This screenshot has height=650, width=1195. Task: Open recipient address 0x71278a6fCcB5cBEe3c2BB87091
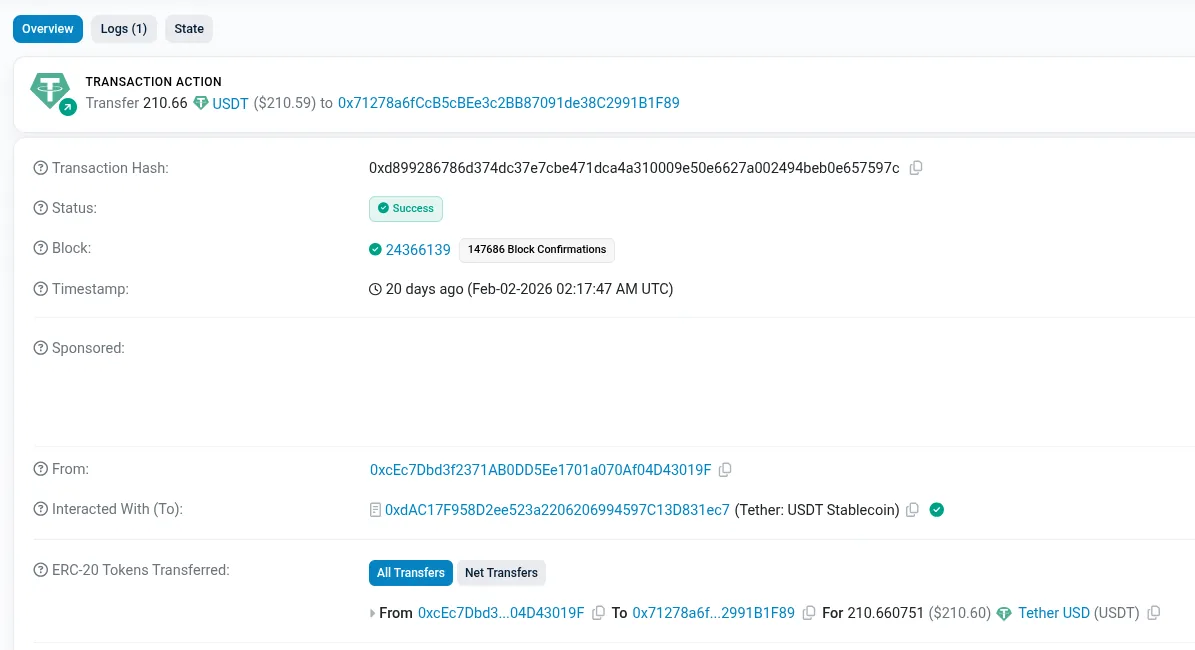click(x=507, y=103)
